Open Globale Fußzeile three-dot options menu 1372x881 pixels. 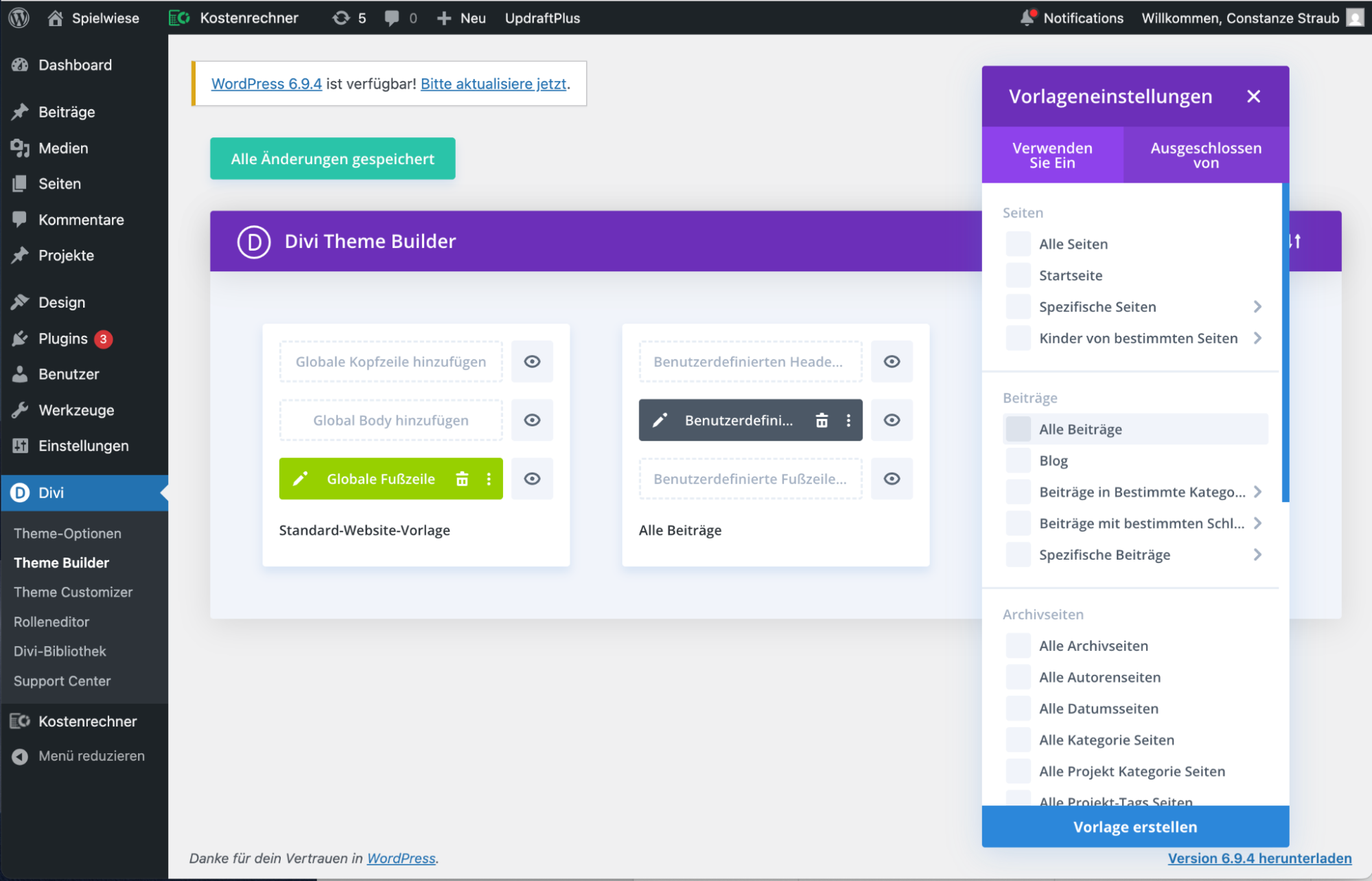point(489,479)
